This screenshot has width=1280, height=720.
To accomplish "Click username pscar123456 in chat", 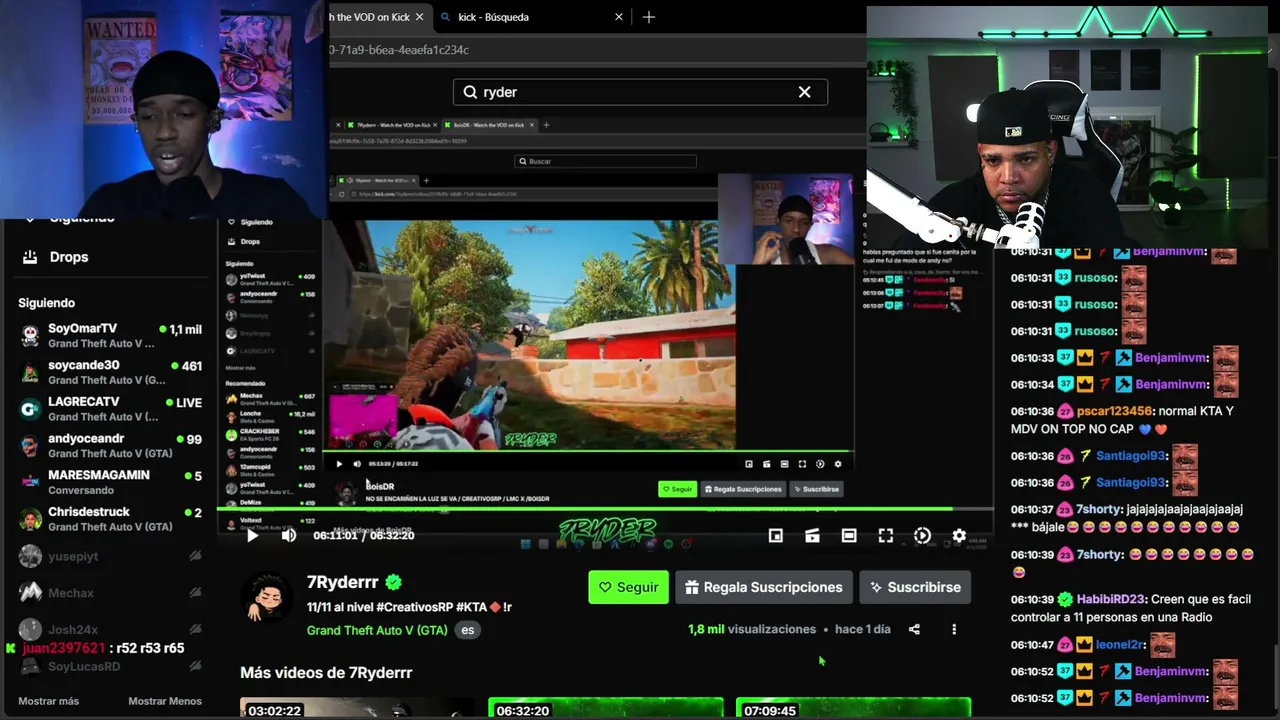I will tap(1115, 411).
